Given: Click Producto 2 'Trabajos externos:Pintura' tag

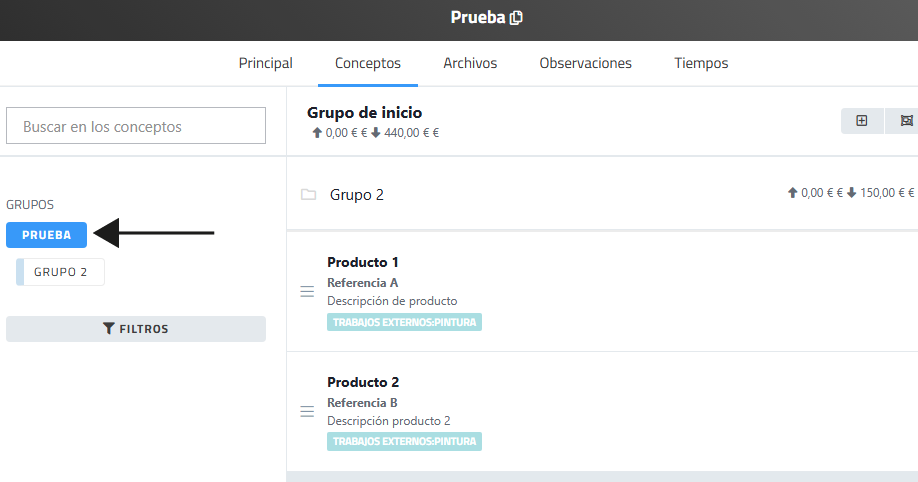Looking at the screenshot, I should tap(404, 441).
